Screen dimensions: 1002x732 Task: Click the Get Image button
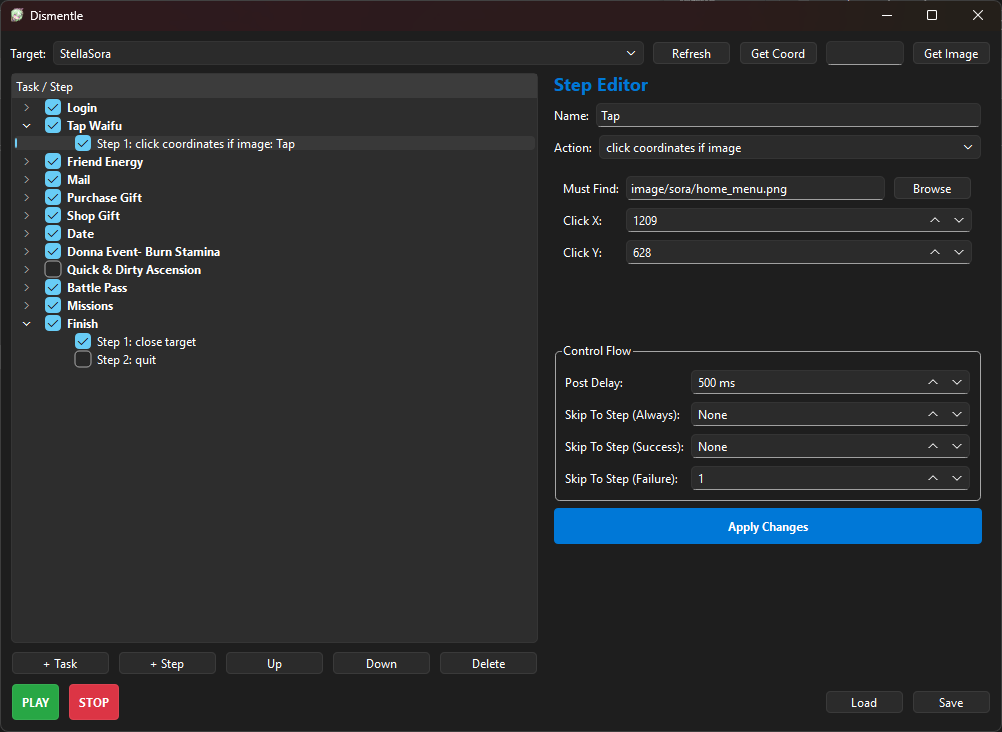[951, 54]
